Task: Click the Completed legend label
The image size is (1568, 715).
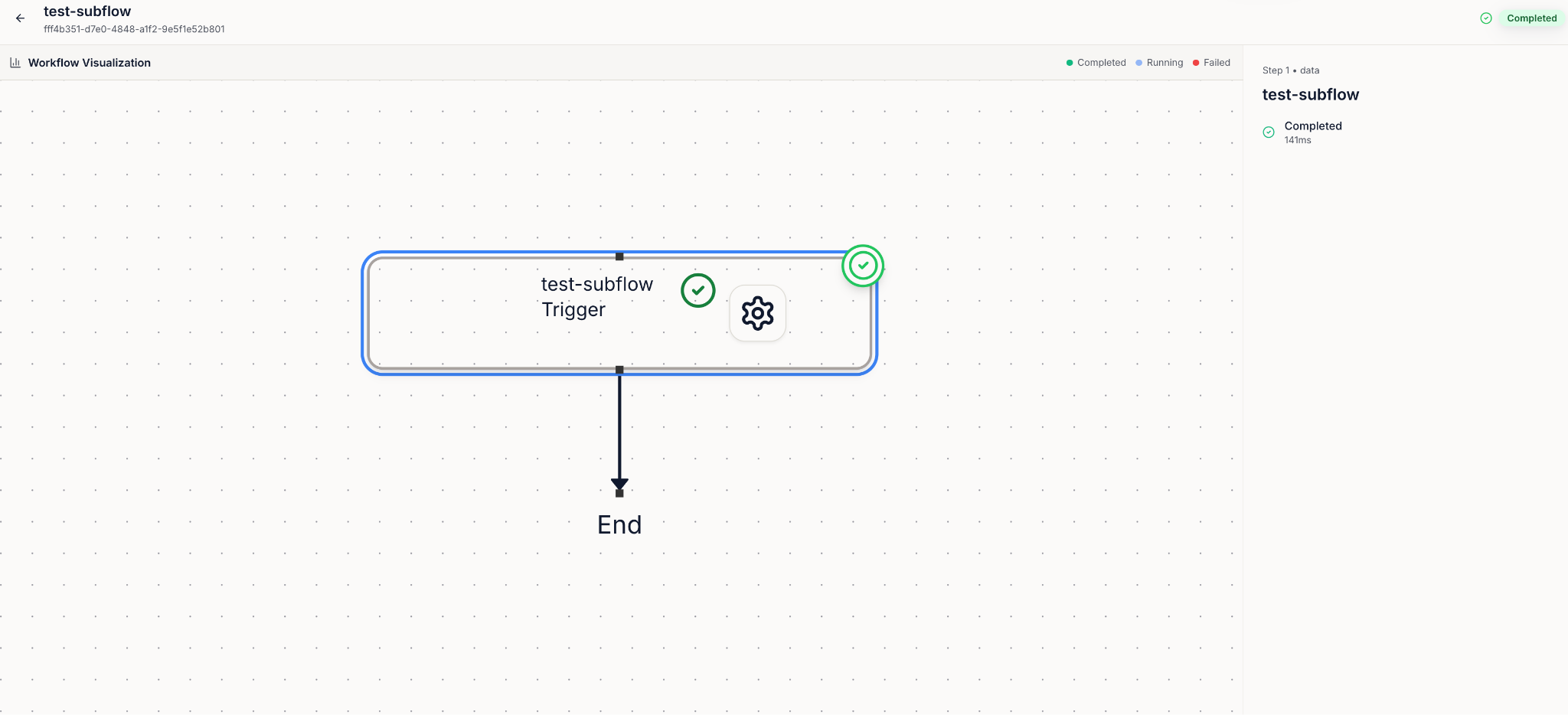Action: tap(1102, 63)
